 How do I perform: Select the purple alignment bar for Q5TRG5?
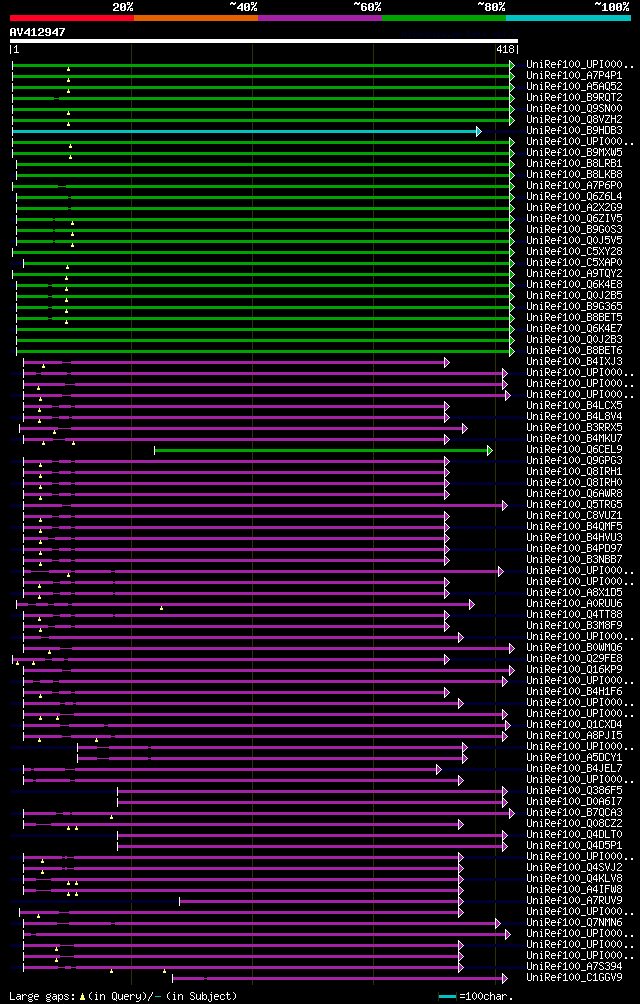(265, 506)
